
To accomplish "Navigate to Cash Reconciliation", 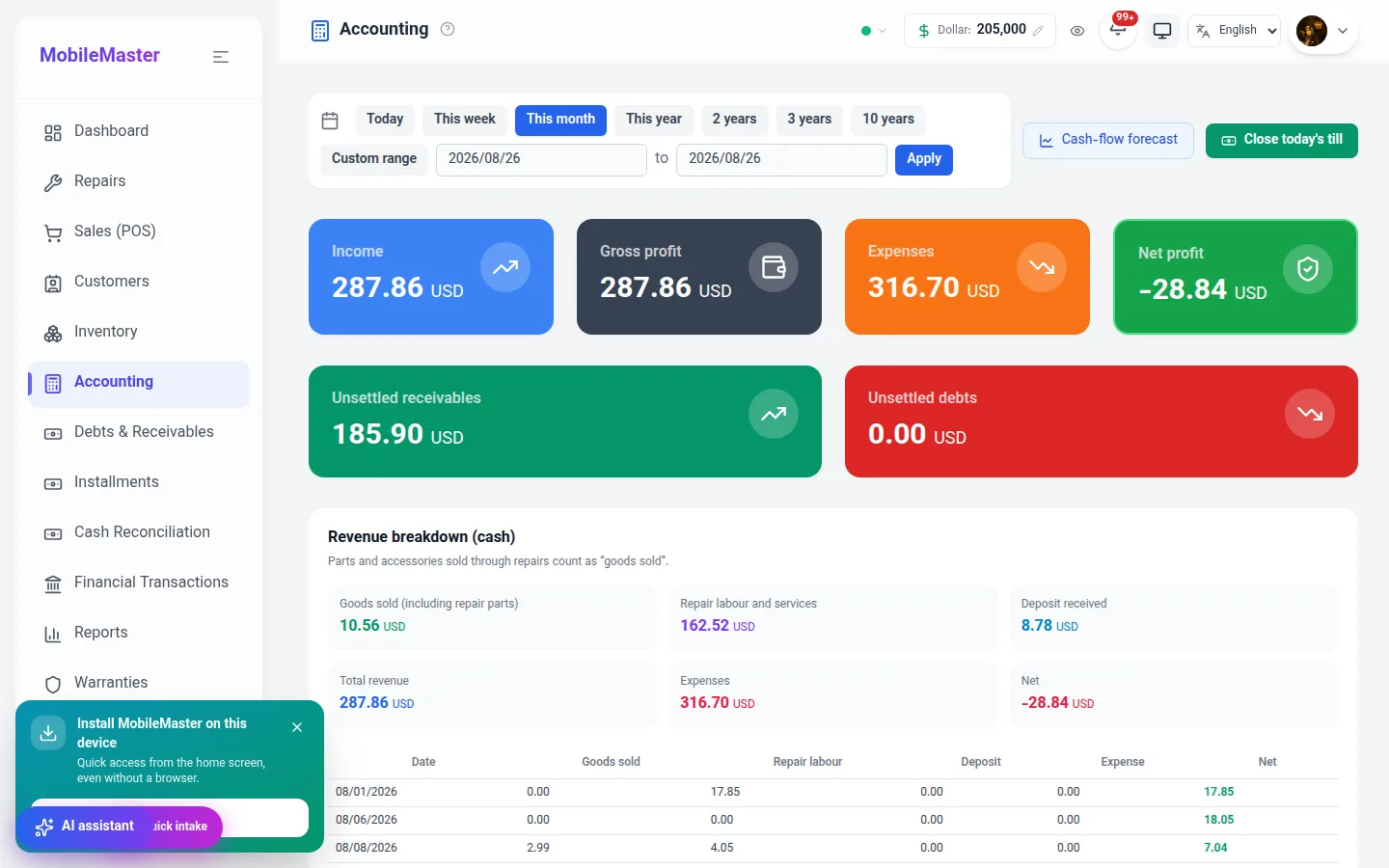I will [x=139, y=532].
